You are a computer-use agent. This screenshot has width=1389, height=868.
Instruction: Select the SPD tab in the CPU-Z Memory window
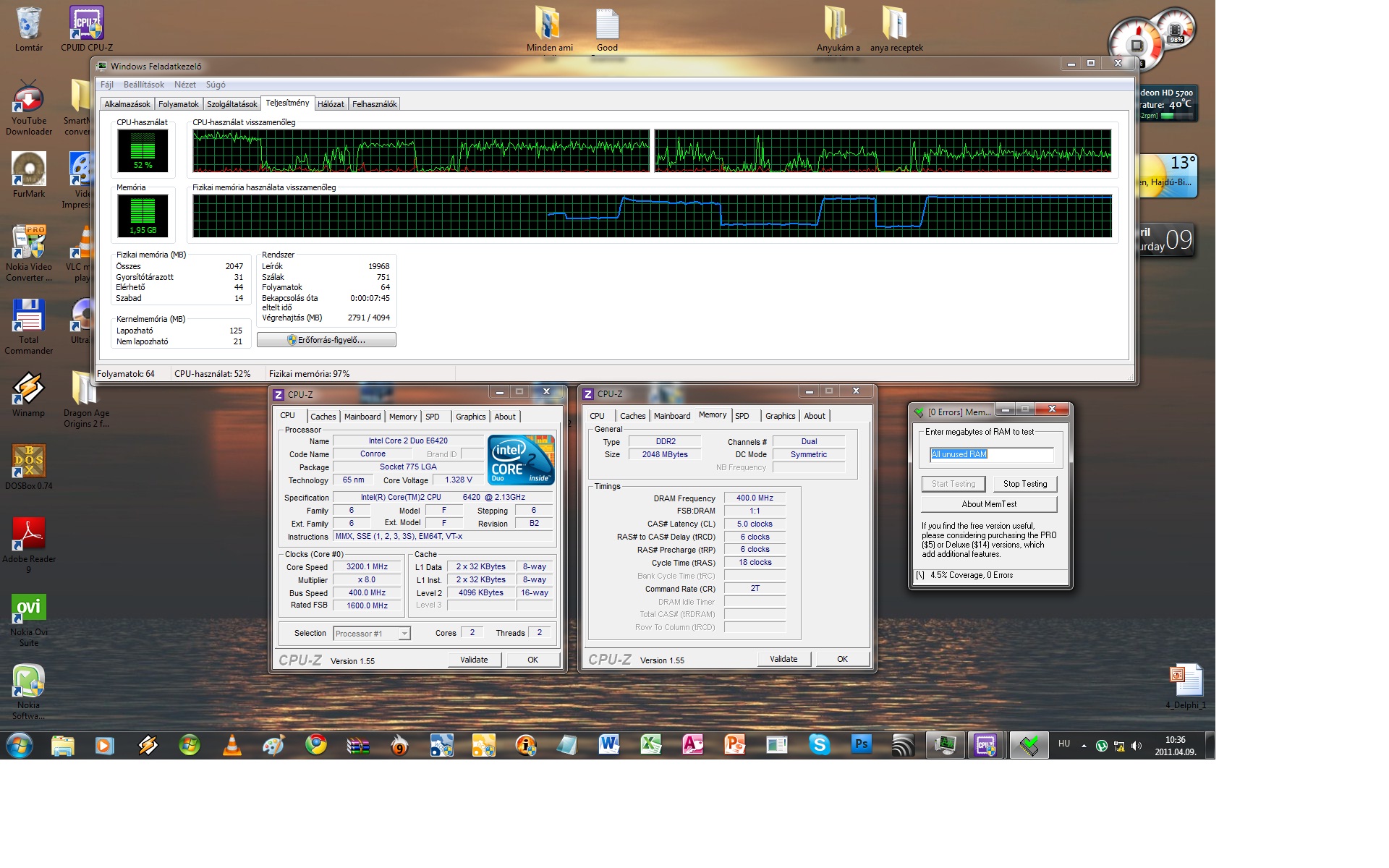coord(742,416)
